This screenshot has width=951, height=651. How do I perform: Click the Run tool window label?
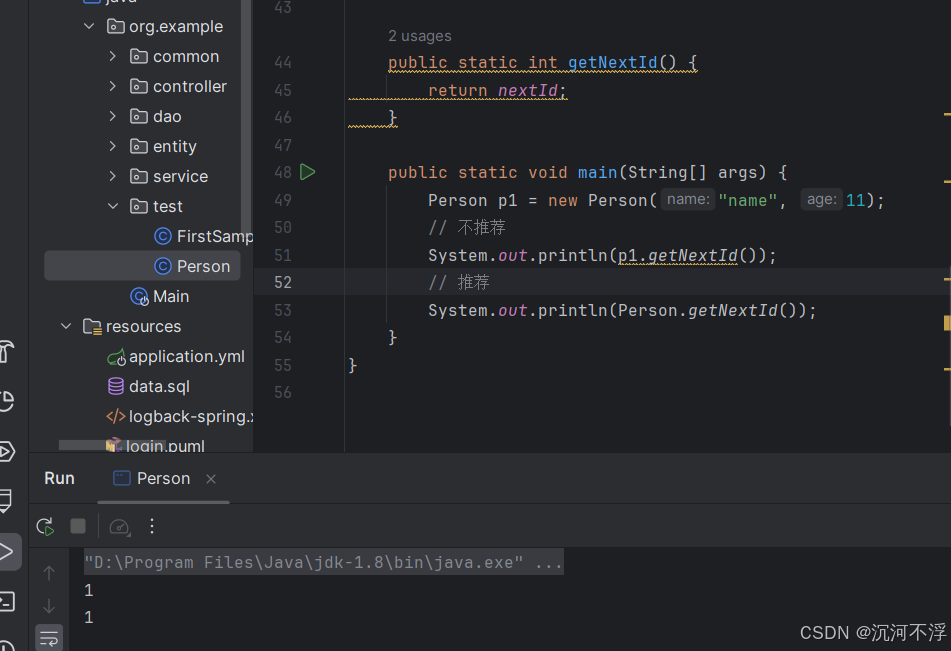pyautogui.click(x=59, y=479)
